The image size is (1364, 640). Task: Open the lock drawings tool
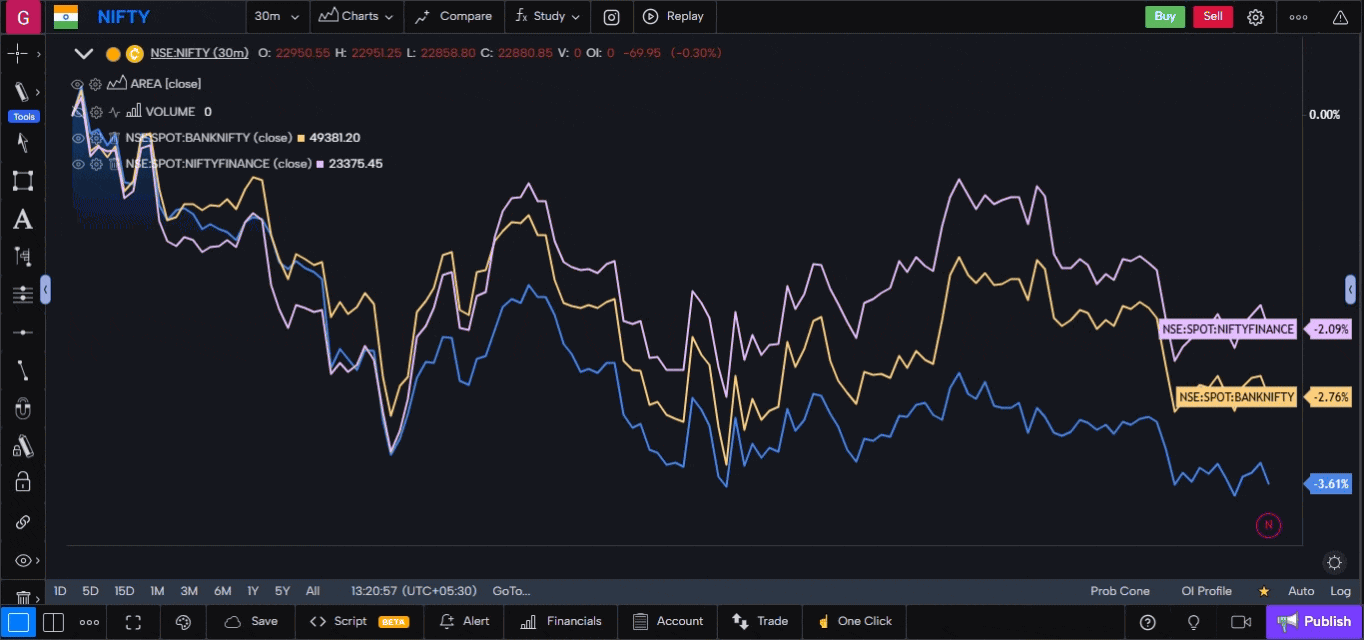22,484
